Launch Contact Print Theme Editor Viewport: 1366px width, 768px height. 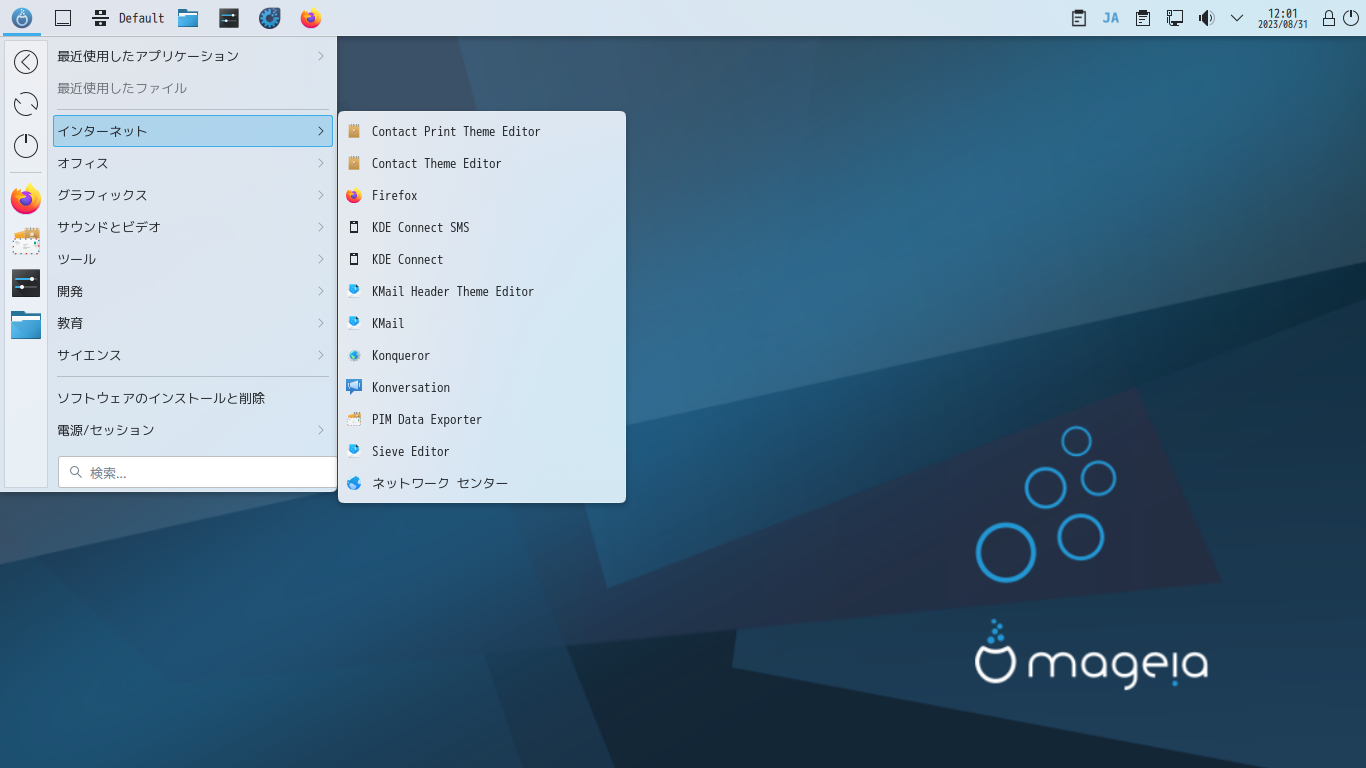point(482,131)
